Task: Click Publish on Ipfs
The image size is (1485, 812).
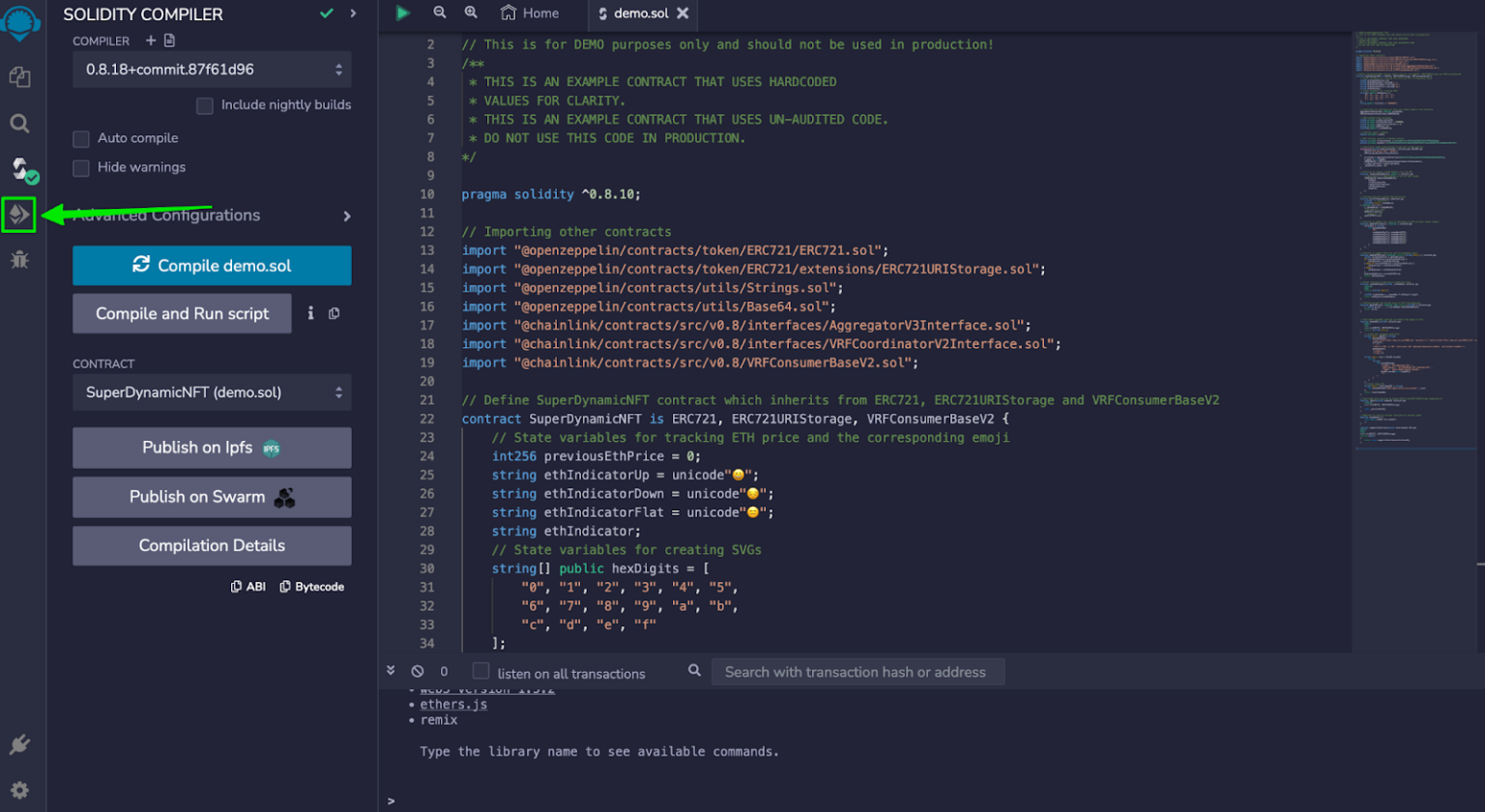Action: click(x=212, y=447)
